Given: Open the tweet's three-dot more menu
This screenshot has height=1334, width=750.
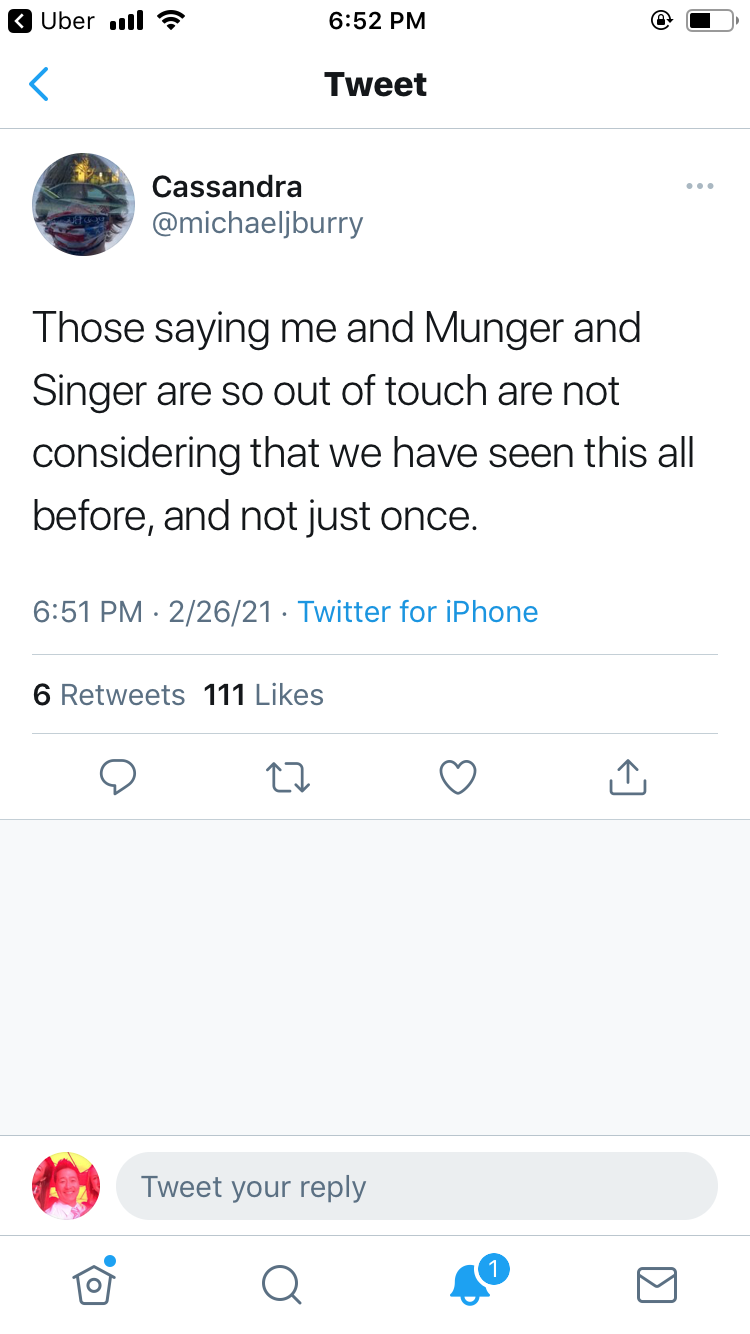Looking at the screenshot, I should tap(699, 186).
